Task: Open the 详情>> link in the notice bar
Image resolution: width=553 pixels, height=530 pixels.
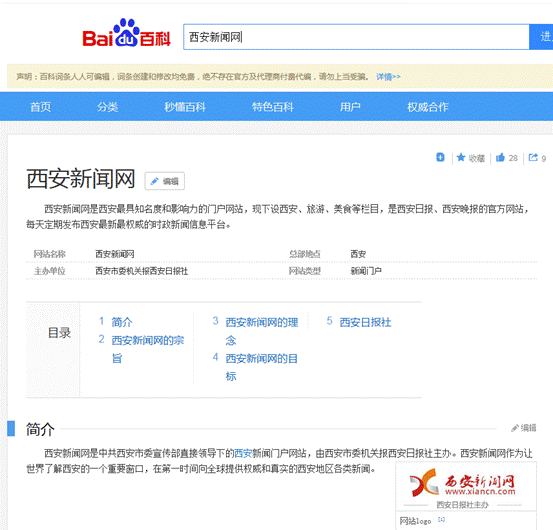Action: pyautogui.click(x=388, y=77)
